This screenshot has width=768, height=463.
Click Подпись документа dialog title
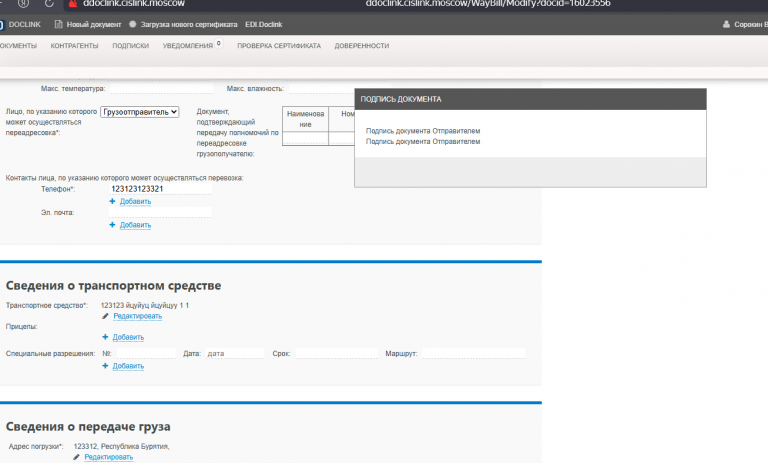[401, 99]
